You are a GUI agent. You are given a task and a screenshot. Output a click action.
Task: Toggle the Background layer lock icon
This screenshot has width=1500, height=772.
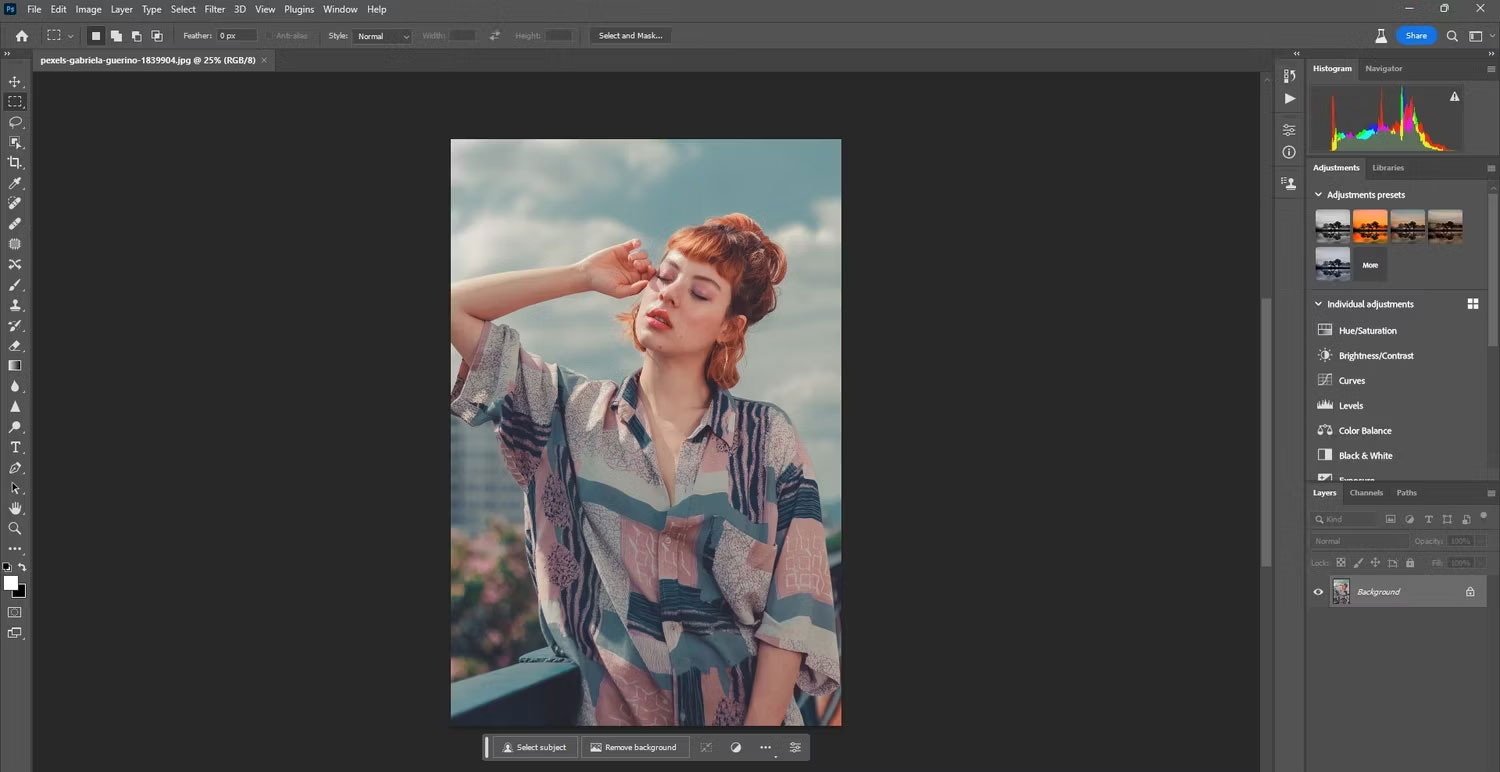[x=1470, y=592]
